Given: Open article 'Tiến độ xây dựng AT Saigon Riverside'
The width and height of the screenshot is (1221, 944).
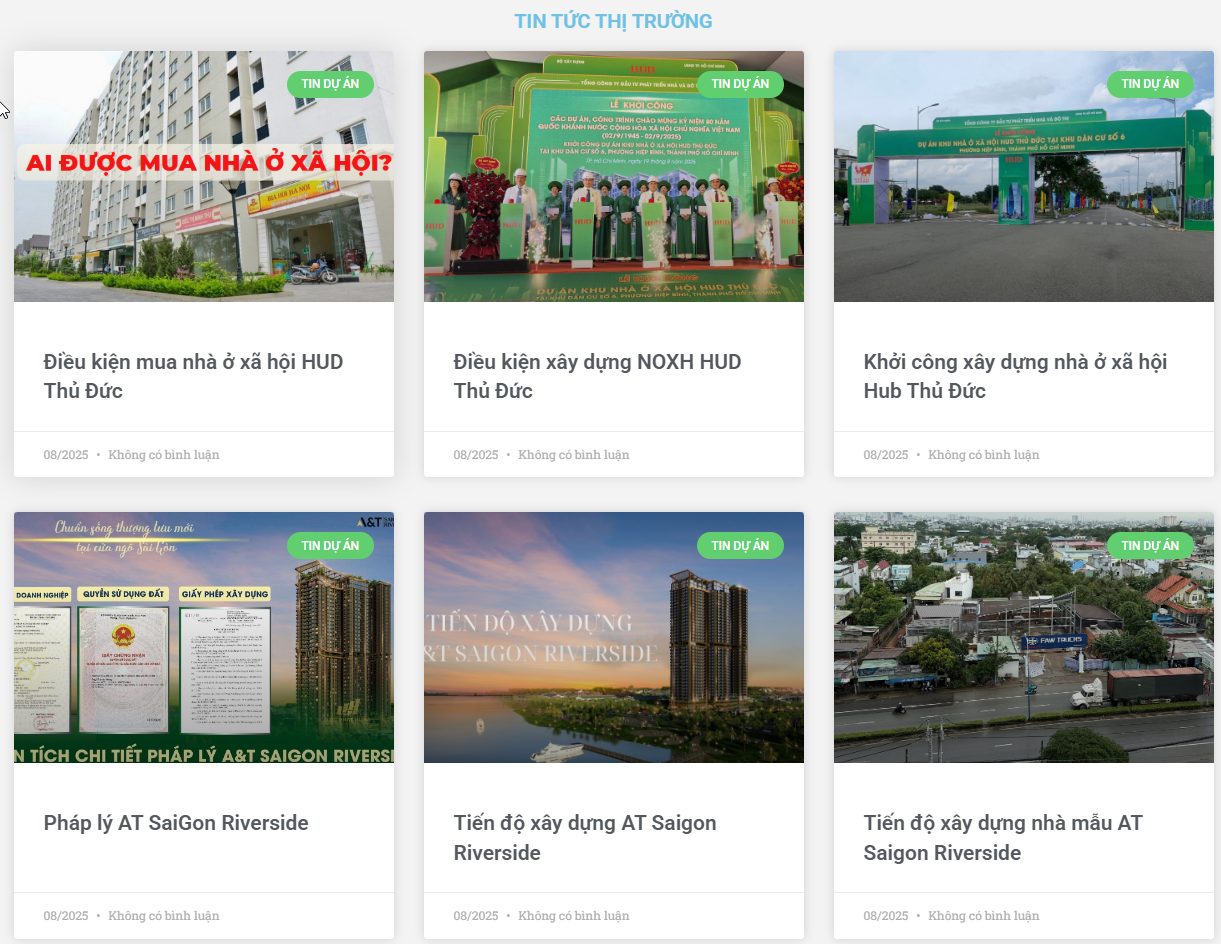Looking at the screenshot, I should pos(585,838).
